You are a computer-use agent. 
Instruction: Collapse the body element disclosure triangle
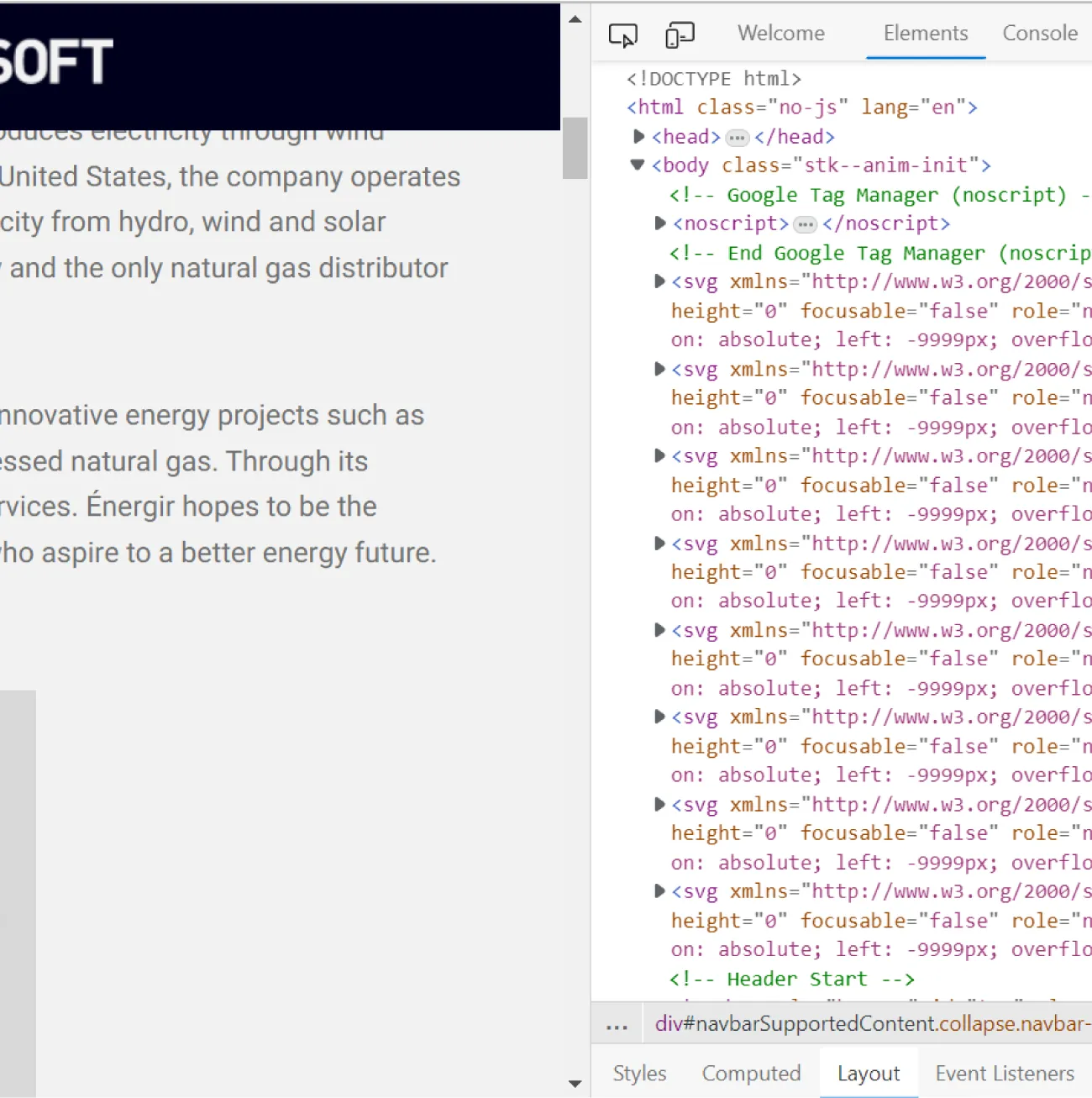636,165
